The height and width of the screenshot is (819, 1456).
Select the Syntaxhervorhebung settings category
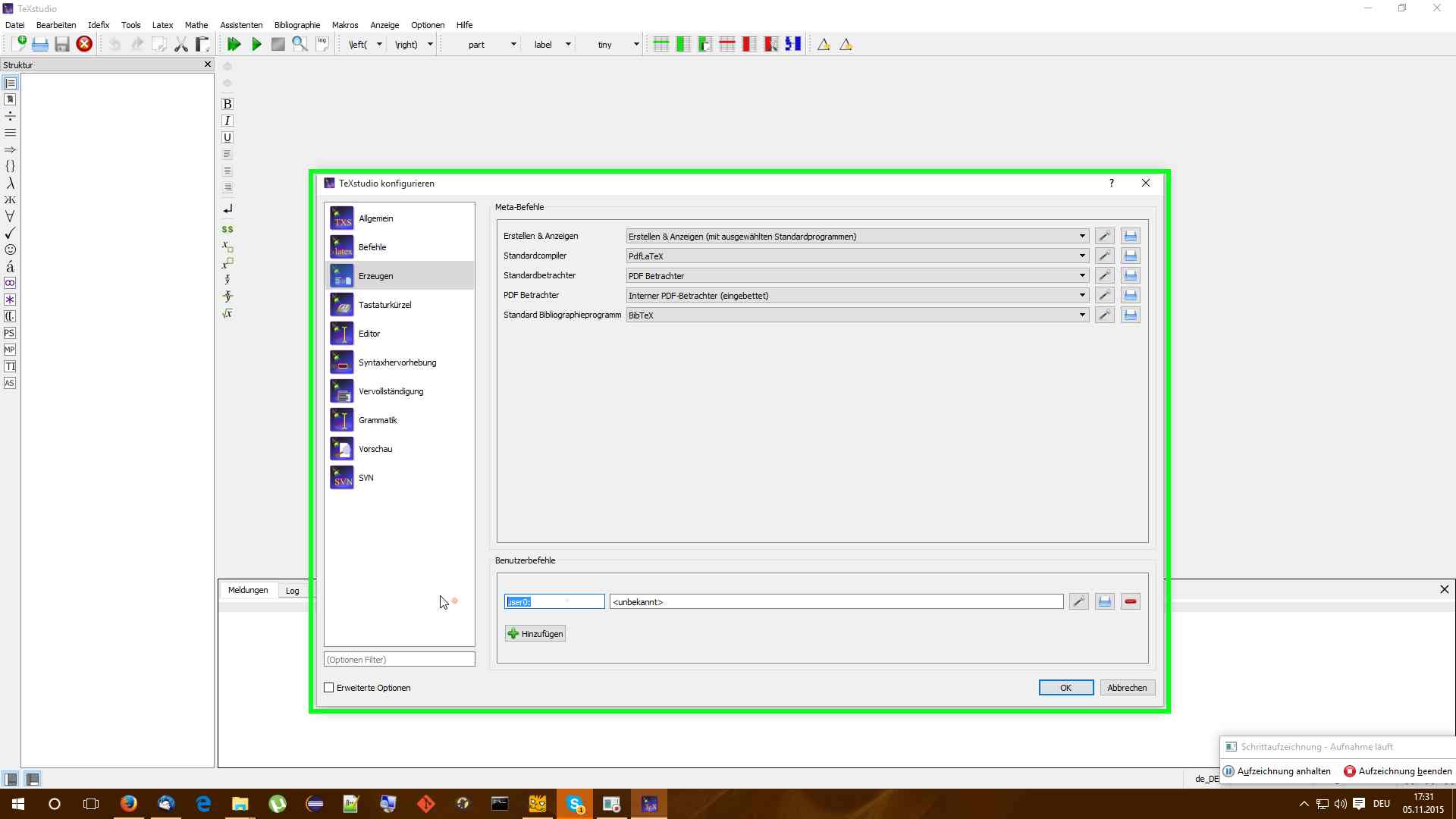pyautogui.click(x=400, y=362)
